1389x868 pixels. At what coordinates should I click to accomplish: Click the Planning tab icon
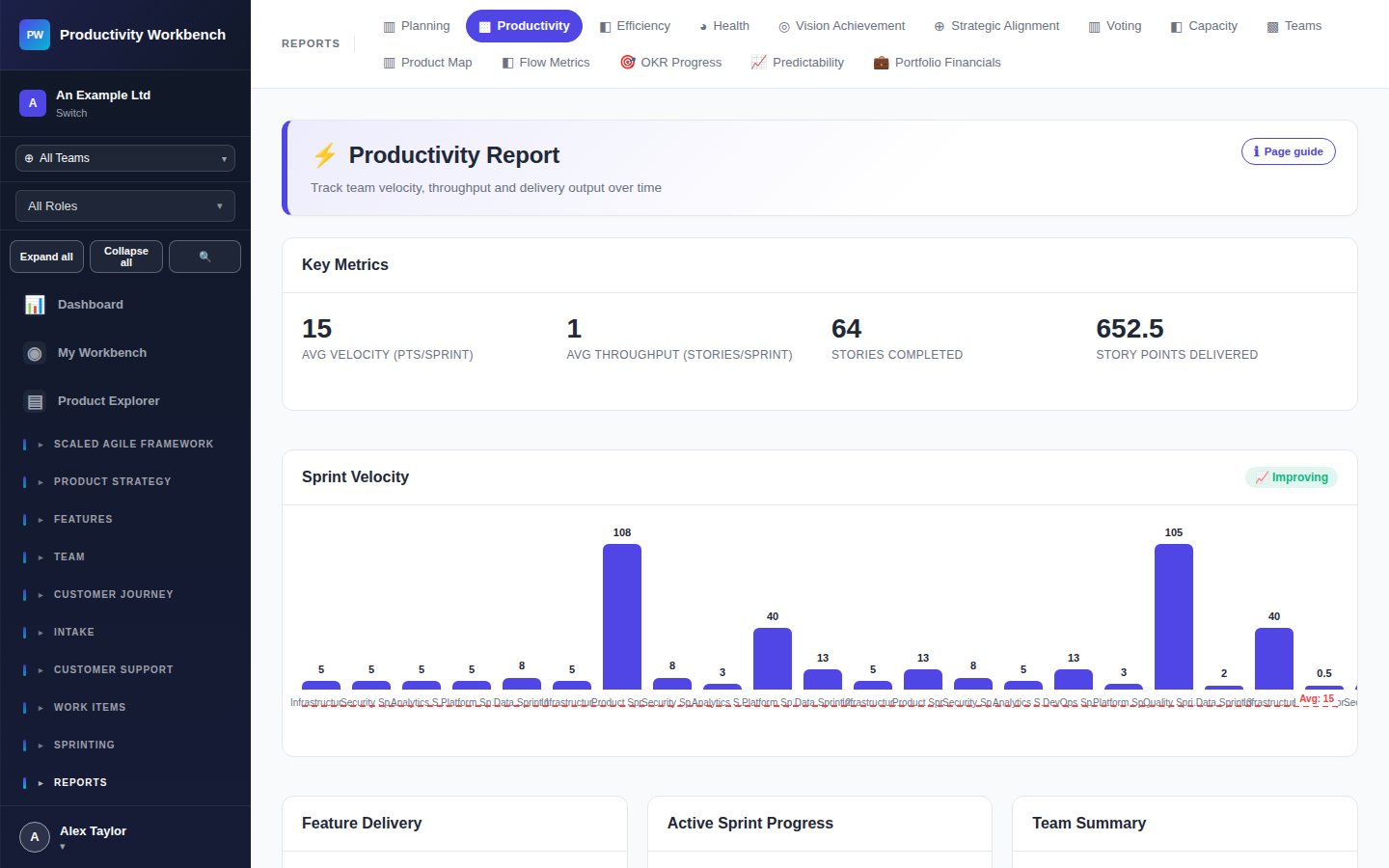(x=390, y=26)
